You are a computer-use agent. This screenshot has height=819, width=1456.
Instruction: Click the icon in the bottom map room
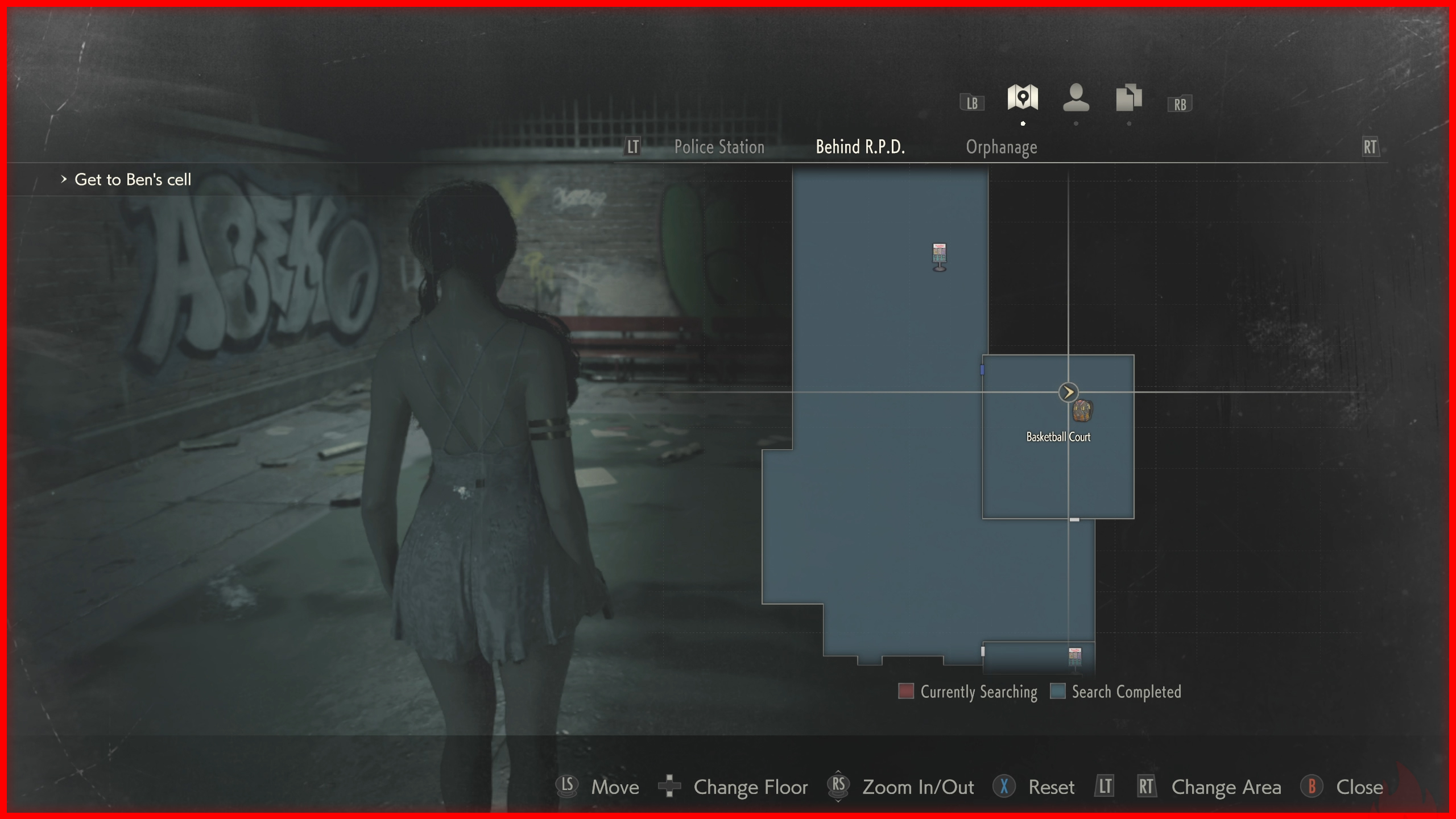tap(1074, 656)
